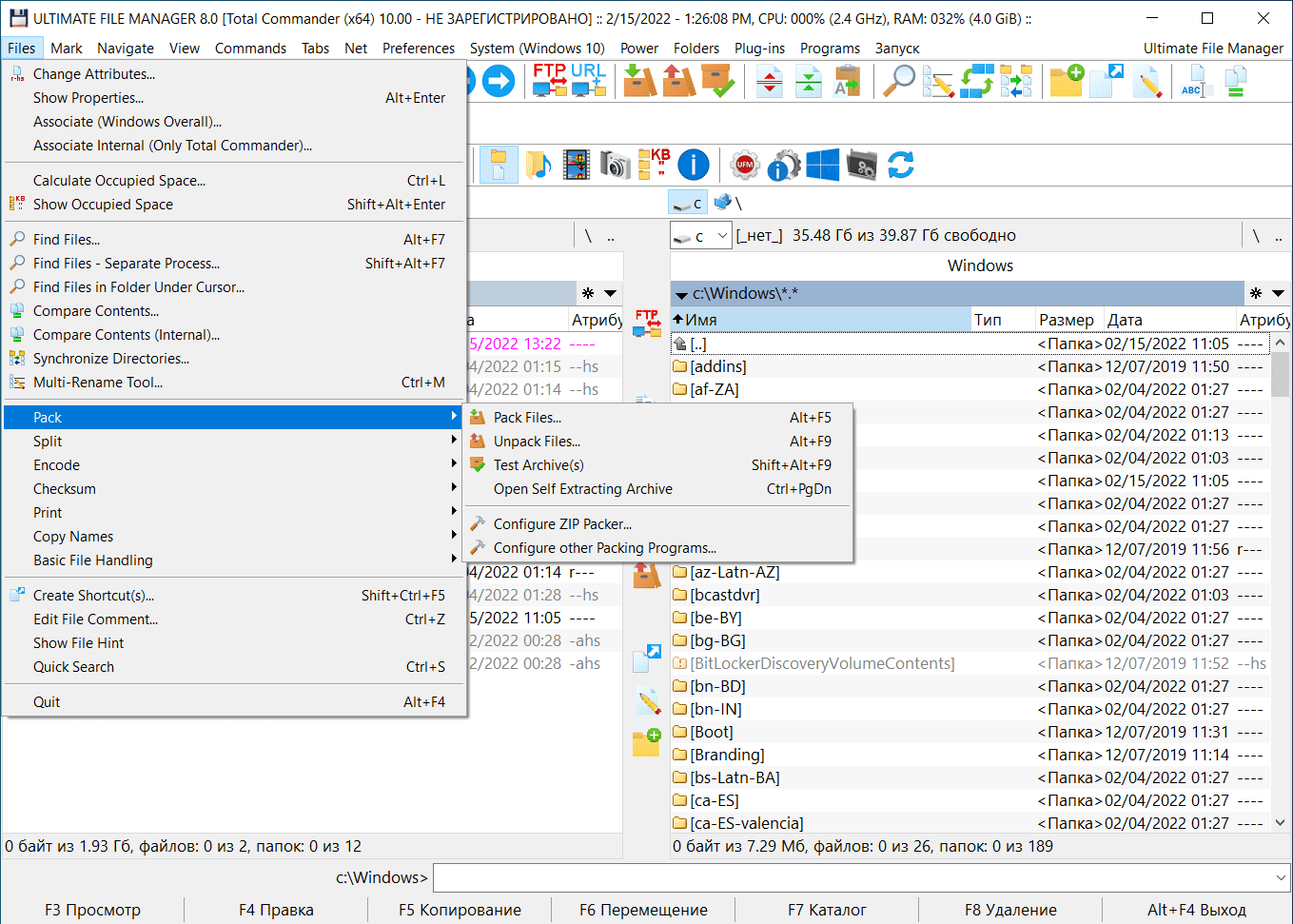Click the pack files box icon in toolbar

[639, 82]
